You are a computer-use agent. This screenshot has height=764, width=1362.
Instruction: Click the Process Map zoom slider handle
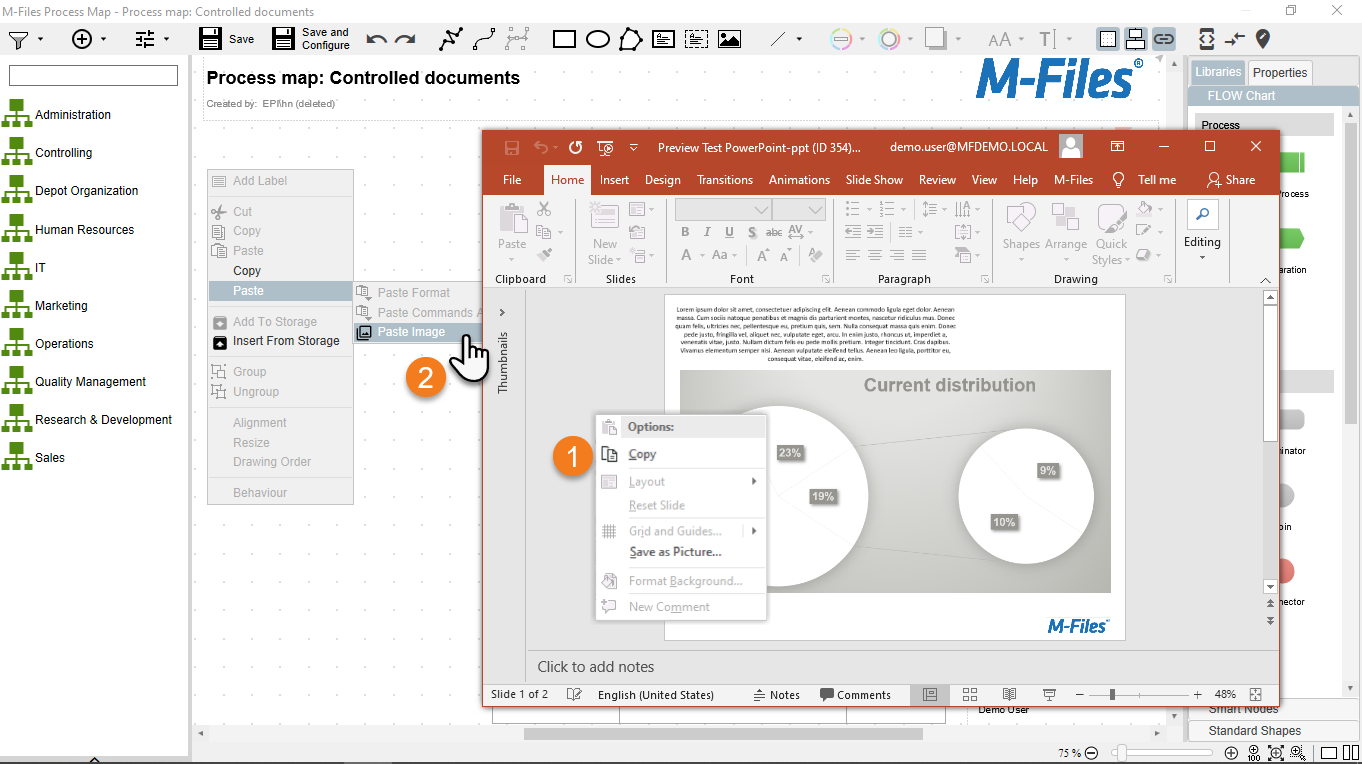pyautogui.click(x=1122, y=753)
